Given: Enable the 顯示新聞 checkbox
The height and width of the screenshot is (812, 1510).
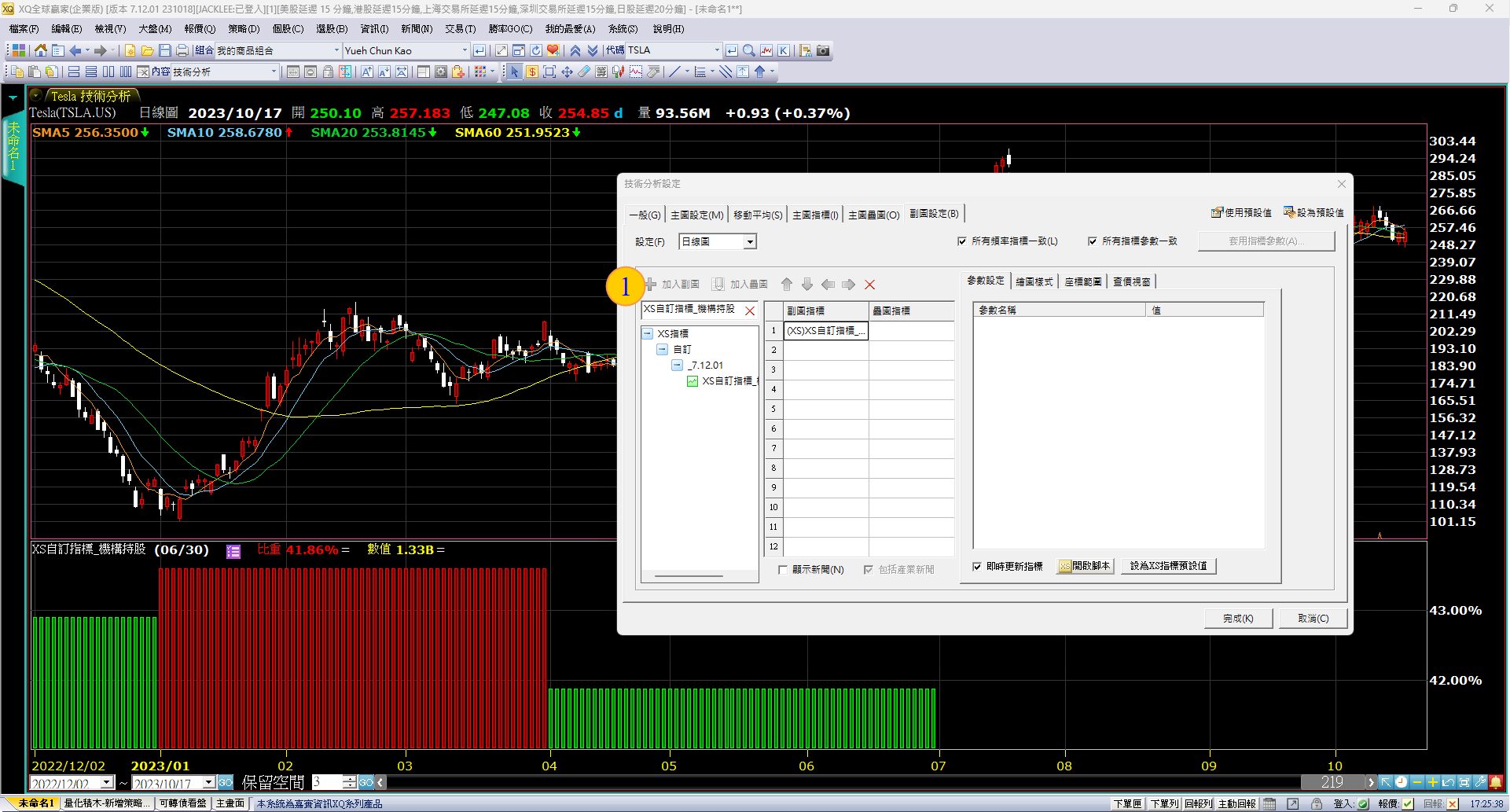Looking at the screenshot, I should [783, 570].
